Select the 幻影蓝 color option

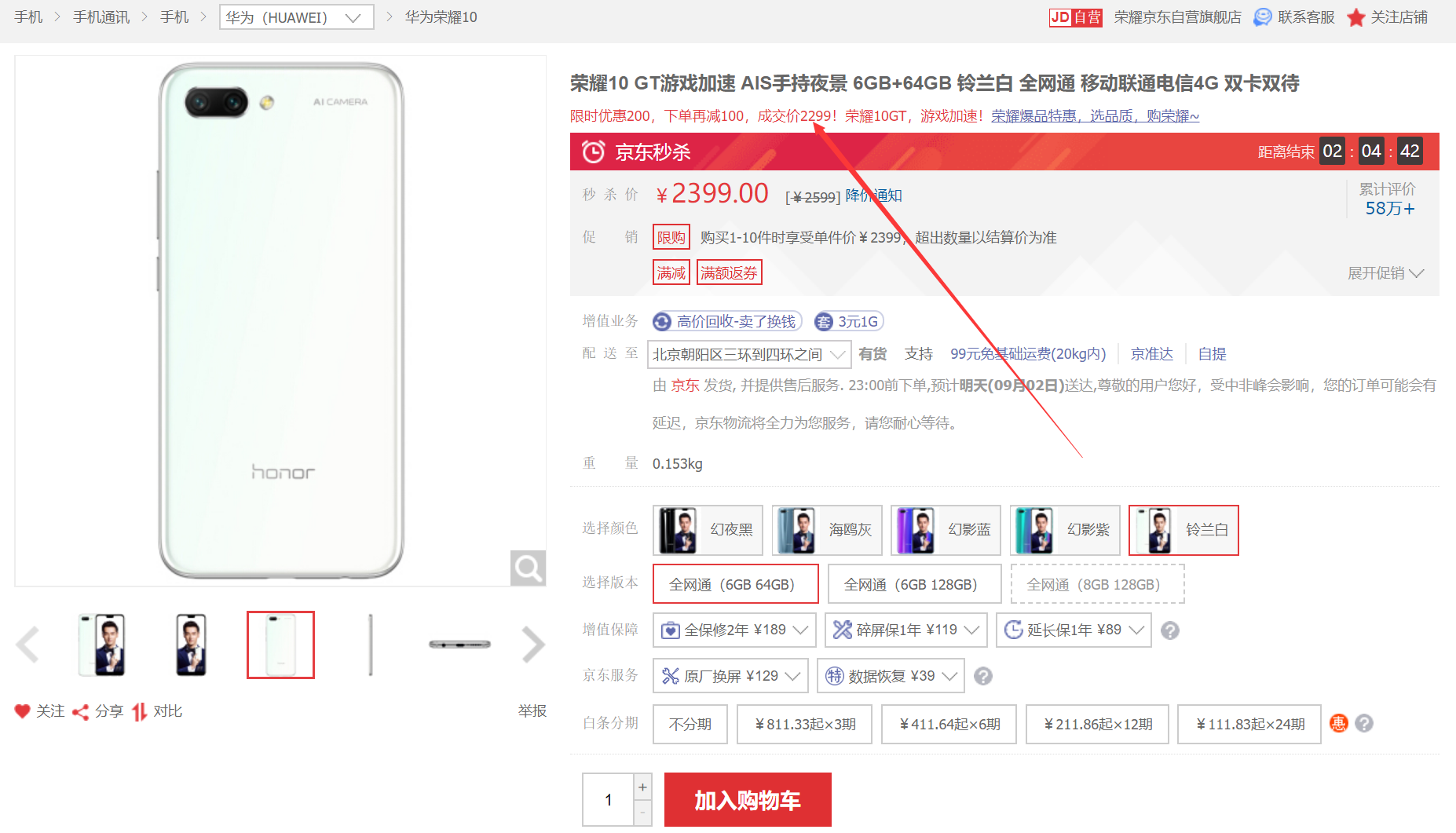tap(946, 530)
